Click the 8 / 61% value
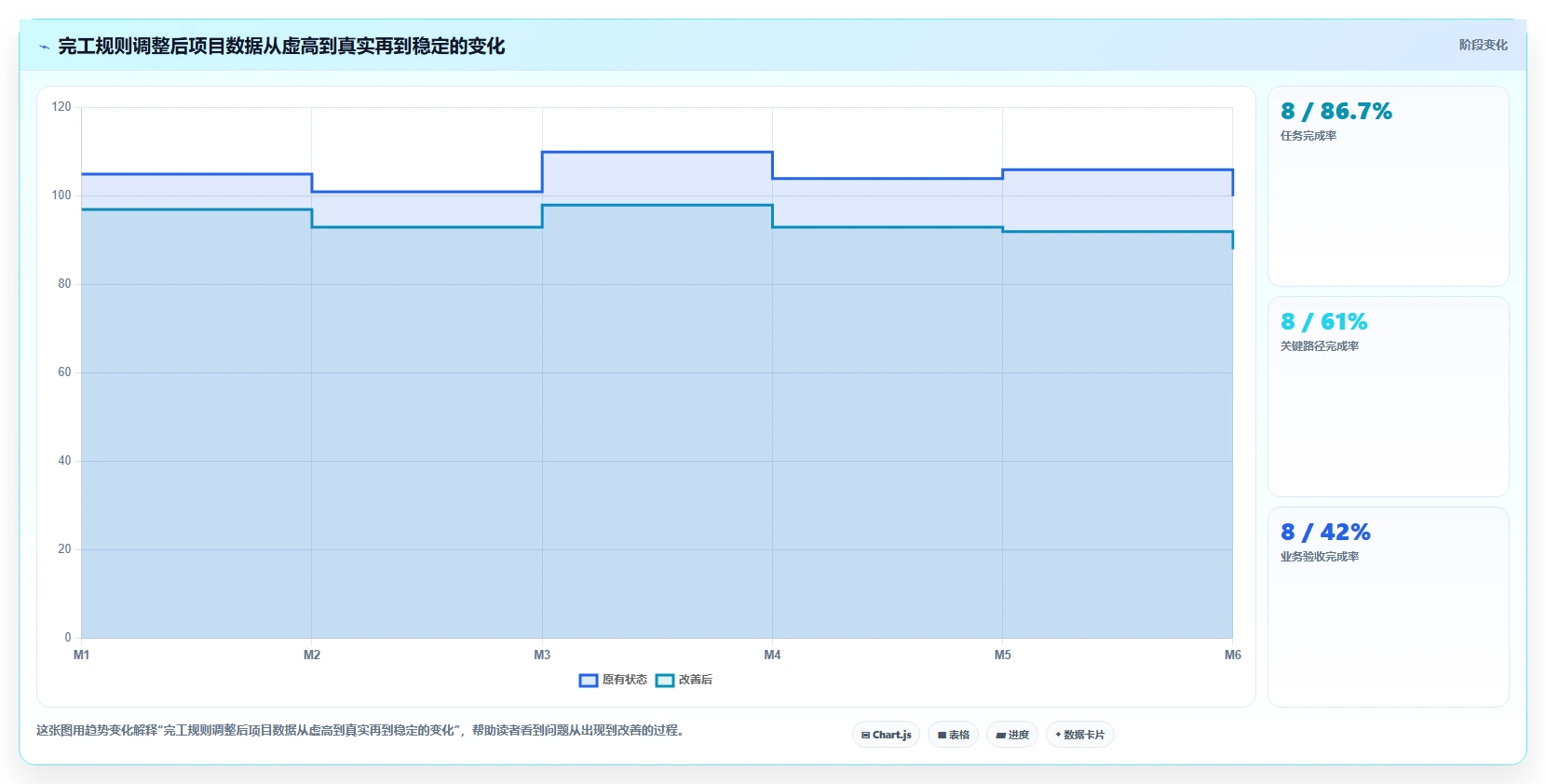The image size is (1546, 784). tap(1324, 322)
